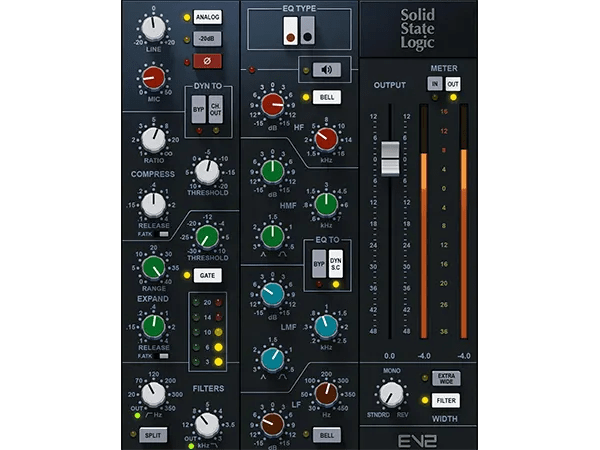
Task: Select the brown EQ TYPE switch
Action: click(x=290, y=31)
